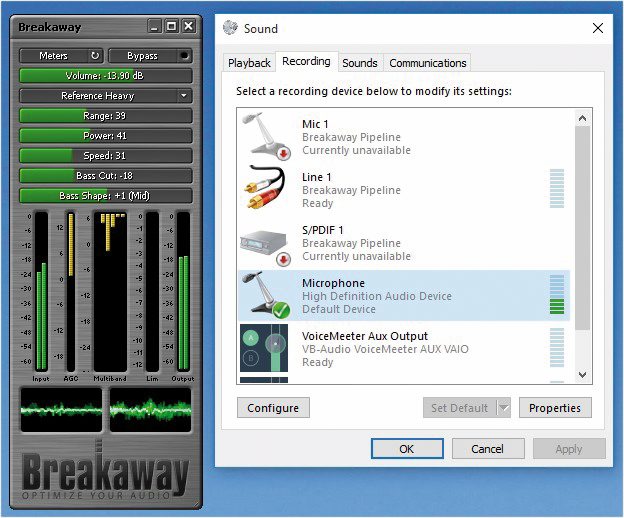
Task: Click the right waveform display in Breakaway
Action: coord(150,410)
